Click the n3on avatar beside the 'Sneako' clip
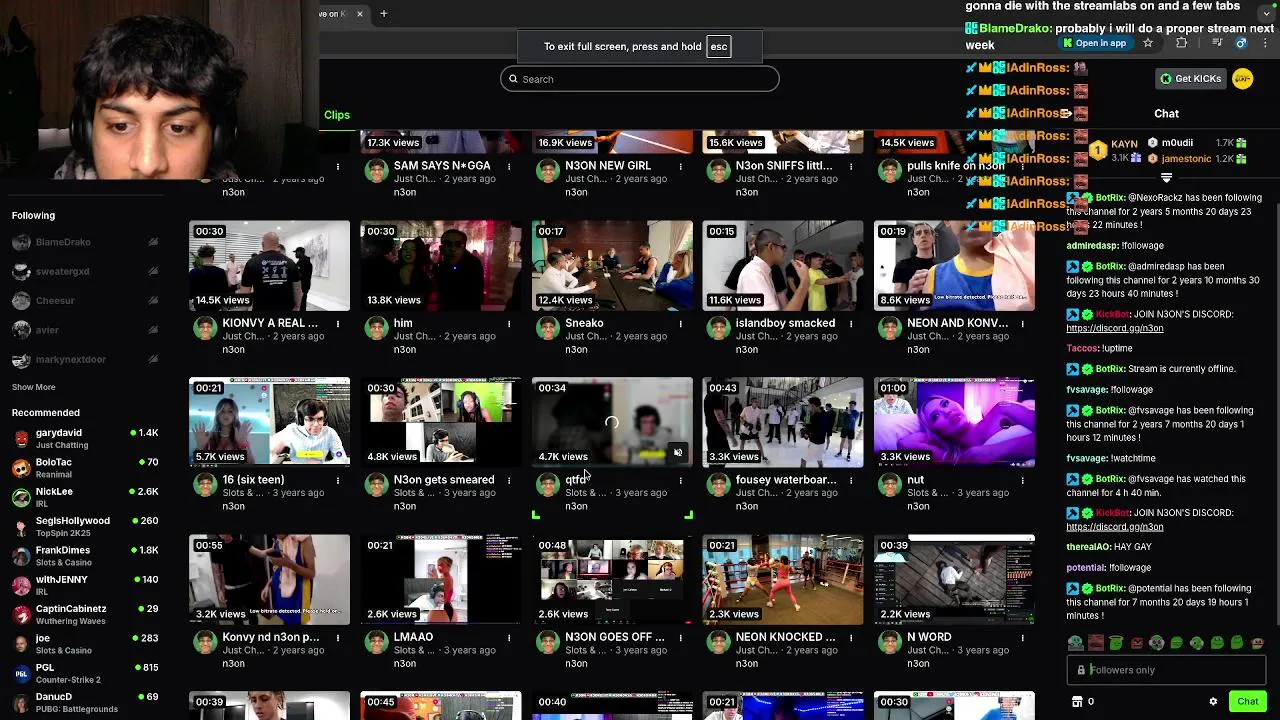1280x720 pixels. pyautogui.click(x=547, y=329)
